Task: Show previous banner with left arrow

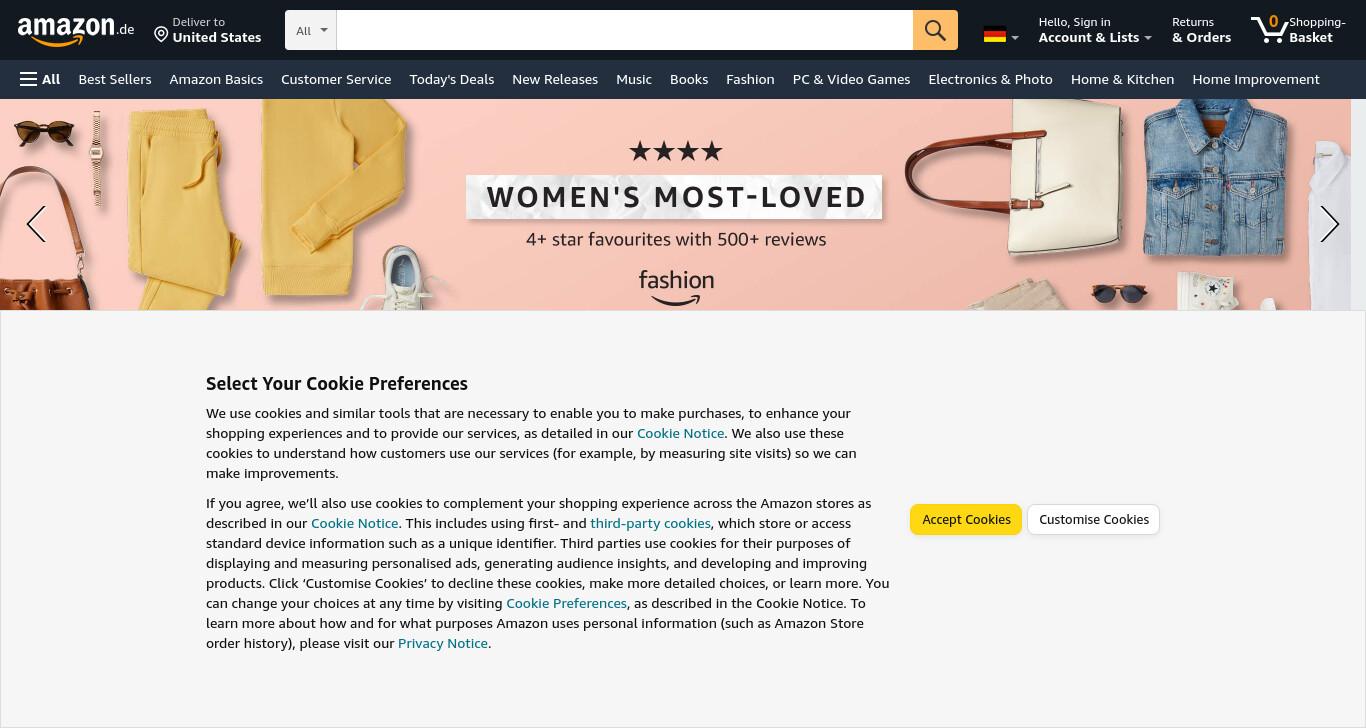Action: click(36, 224)
